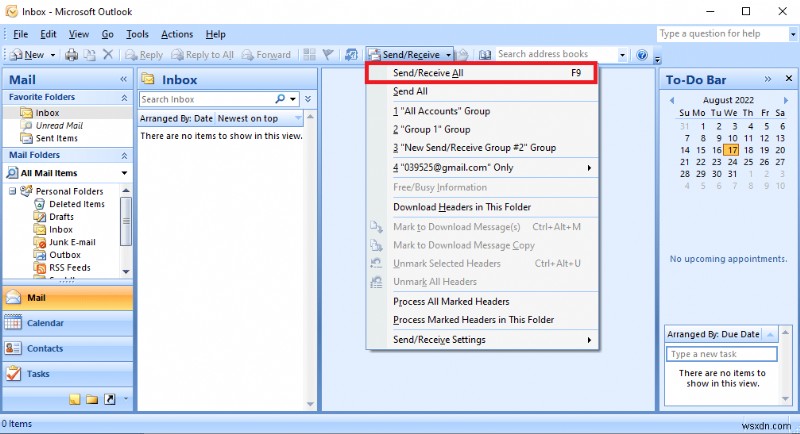Image resolution: width=800 pixels, height=434 pixels.
Task: Open the Send/Receive dropdown arrow
Action: pos(448,55)
